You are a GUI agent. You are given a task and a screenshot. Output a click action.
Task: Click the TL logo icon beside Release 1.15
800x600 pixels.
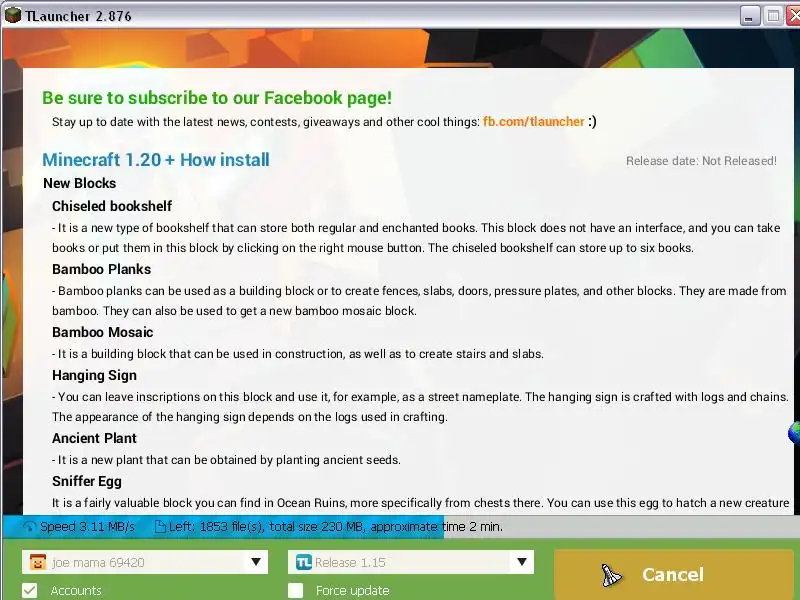304,562
